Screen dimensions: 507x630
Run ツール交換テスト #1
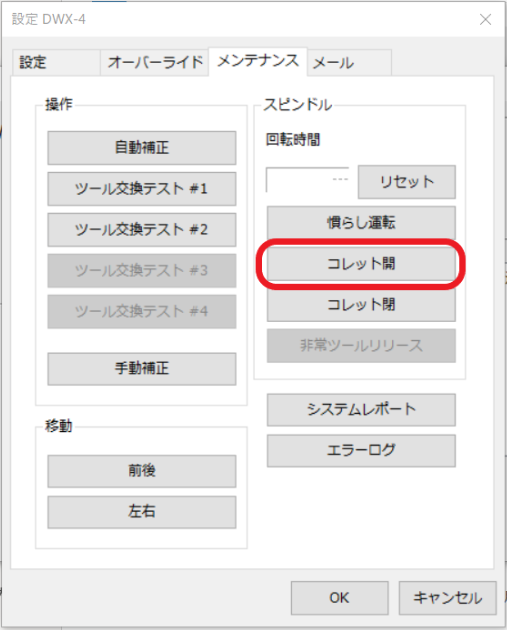point(142,189)
